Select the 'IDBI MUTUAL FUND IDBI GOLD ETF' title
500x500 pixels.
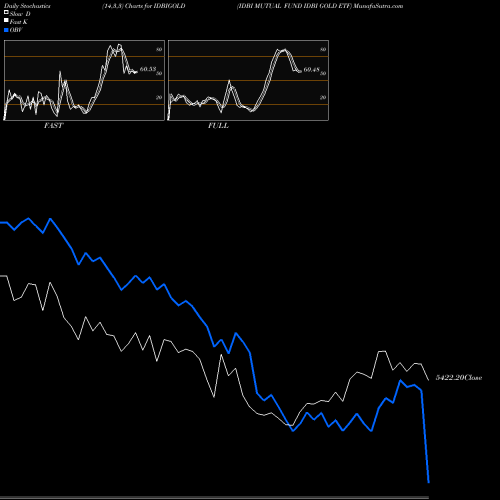[x=294, y=6]
